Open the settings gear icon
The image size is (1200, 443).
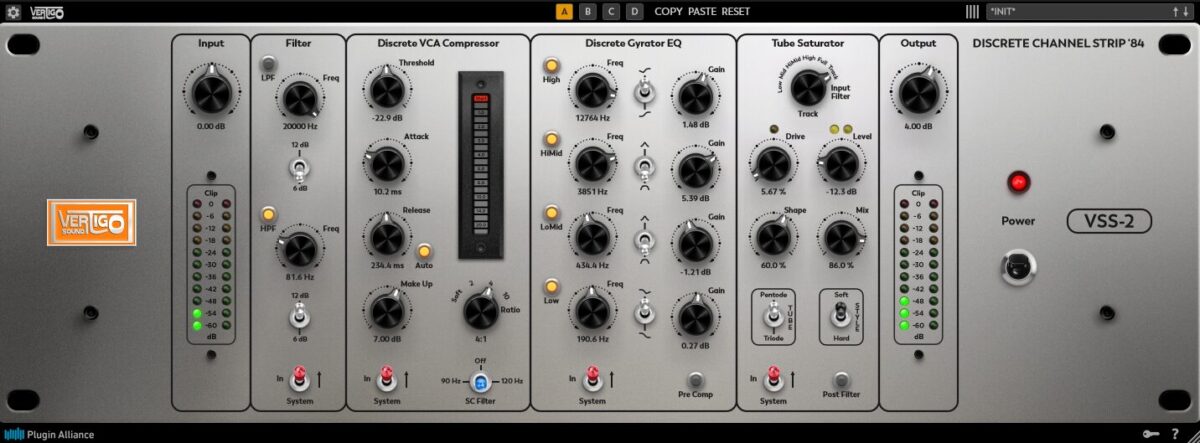pyautogui.click(x=13, y=12)
